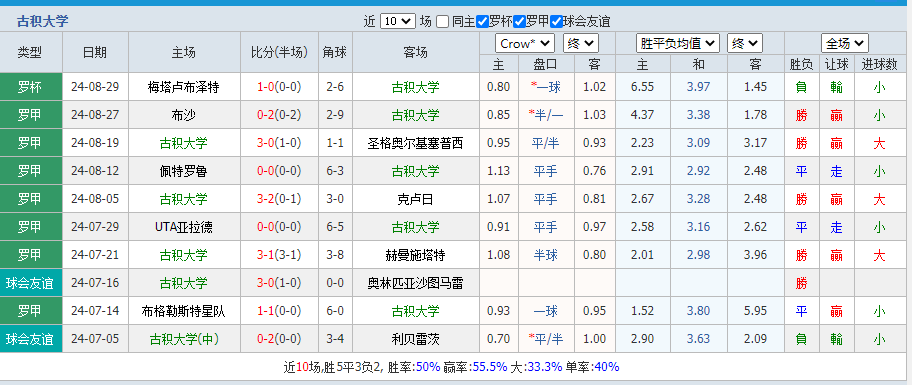
Task: Click 赢率:55.5% in summary line
Action: (x=476, y=367)
